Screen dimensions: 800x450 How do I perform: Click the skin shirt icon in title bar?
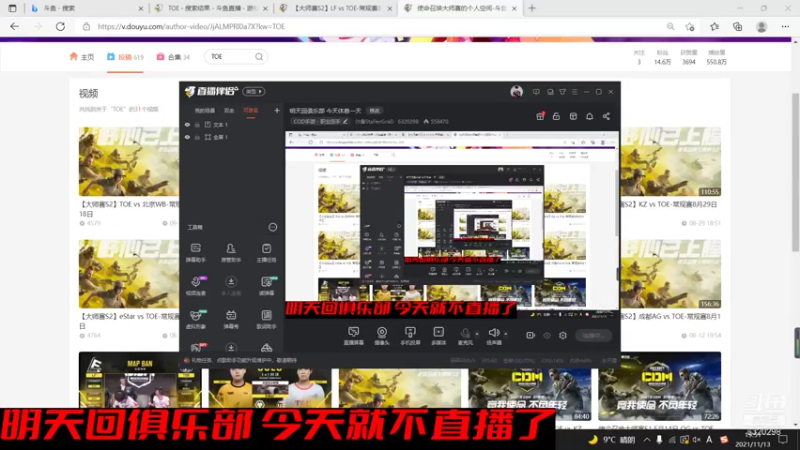[562, 92]
